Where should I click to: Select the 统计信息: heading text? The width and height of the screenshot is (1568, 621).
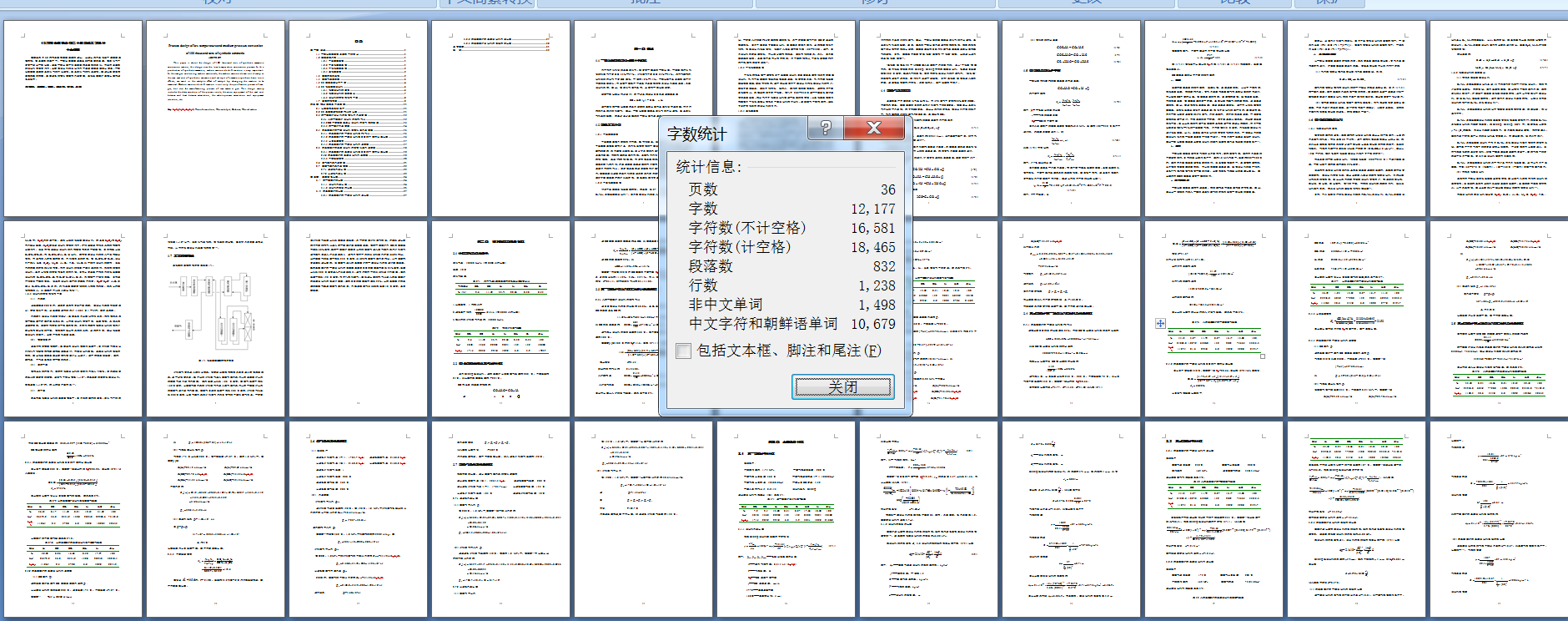pos(708,167)
